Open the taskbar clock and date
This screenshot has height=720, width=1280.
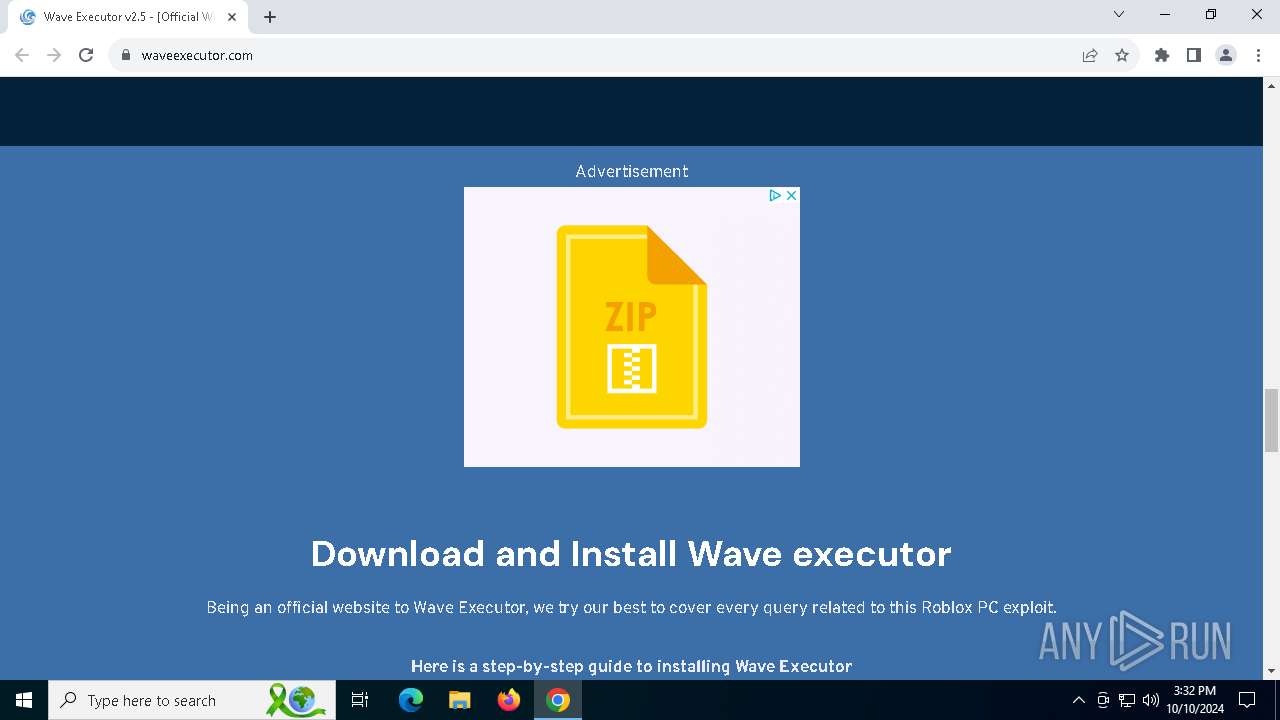(x=1195, y=700)
